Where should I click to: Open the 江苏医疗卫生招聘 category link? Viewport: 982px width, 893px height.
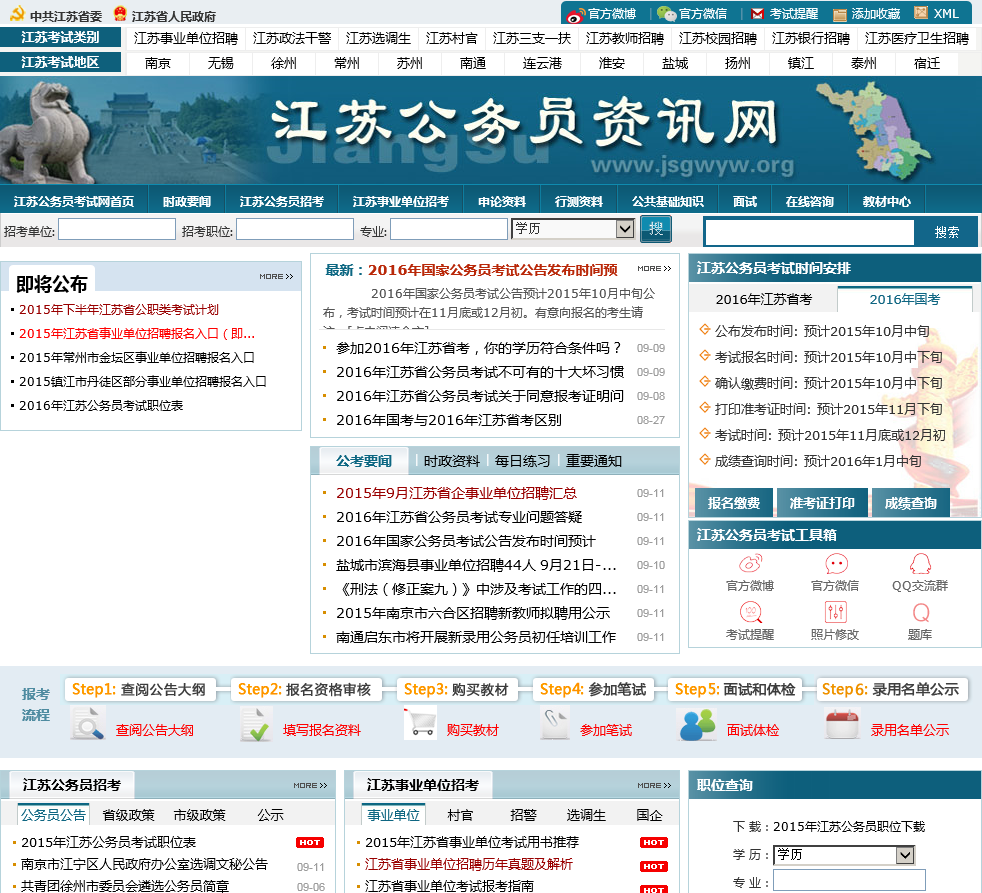917,39
